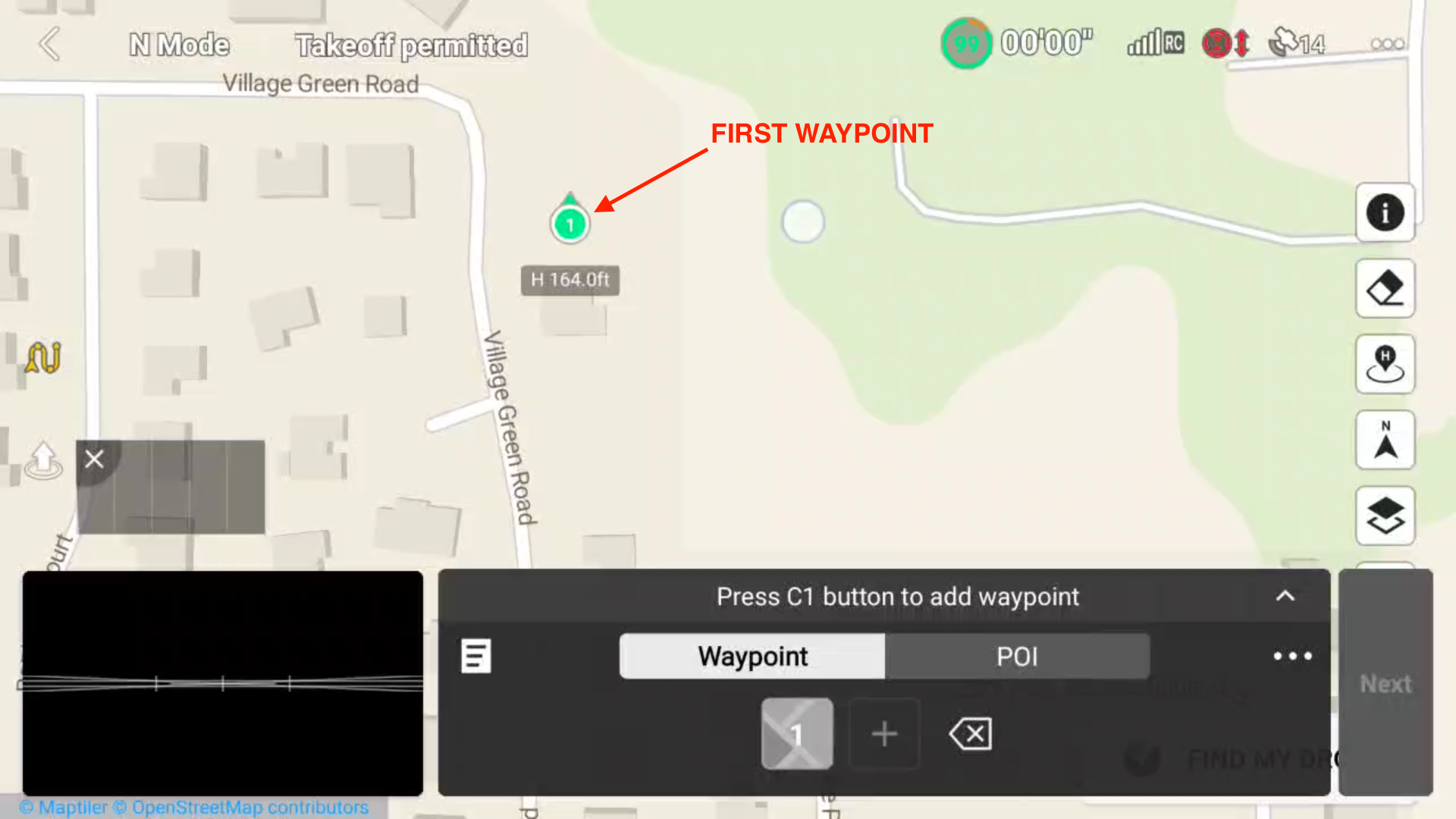Switch to the POI tab
The width and height of the screenshot is (1456, 819).
[1017, 656]
